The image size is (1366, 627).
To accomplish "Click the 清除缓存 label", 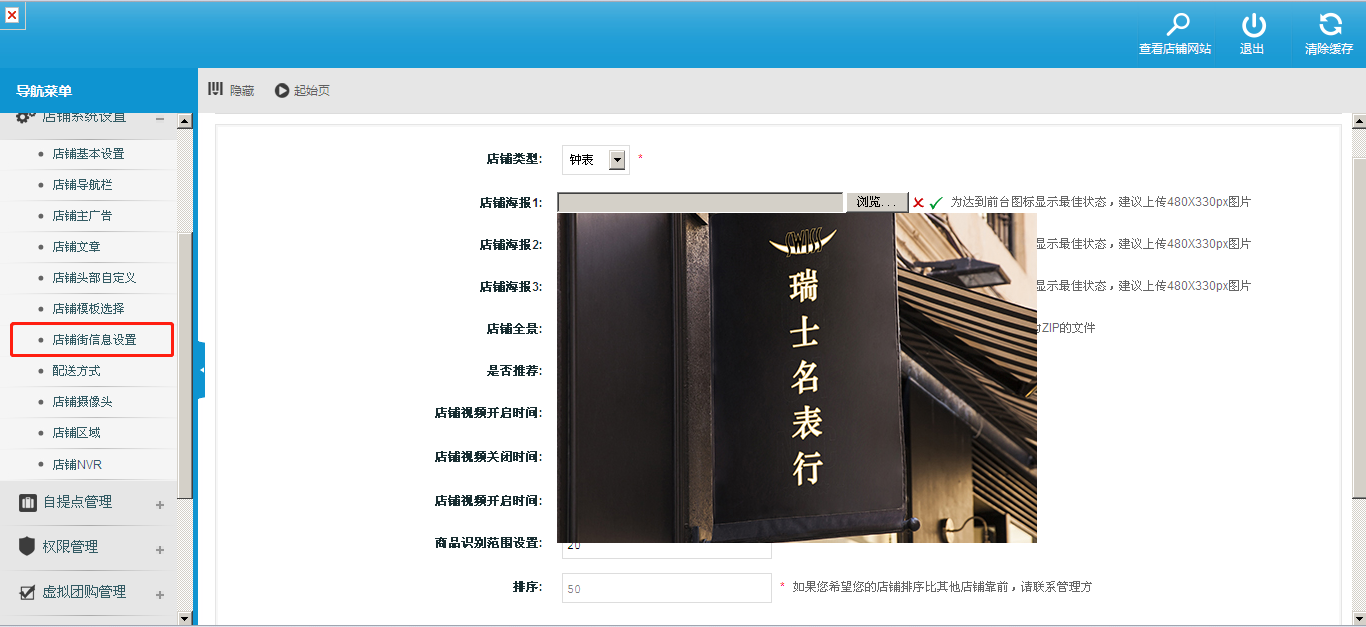I will point(1329,49).
